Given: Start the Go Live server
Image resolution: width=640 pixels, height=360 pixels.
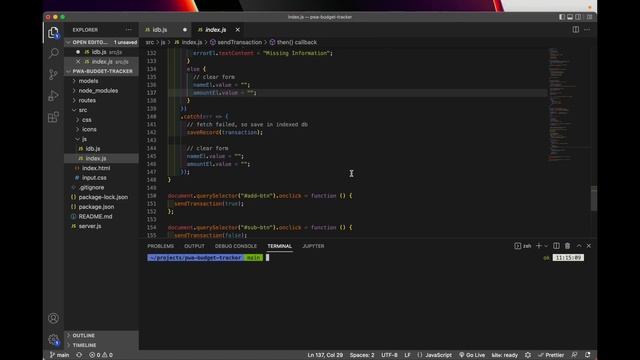Looking at the screenshot, I should (x=472, y=355).
